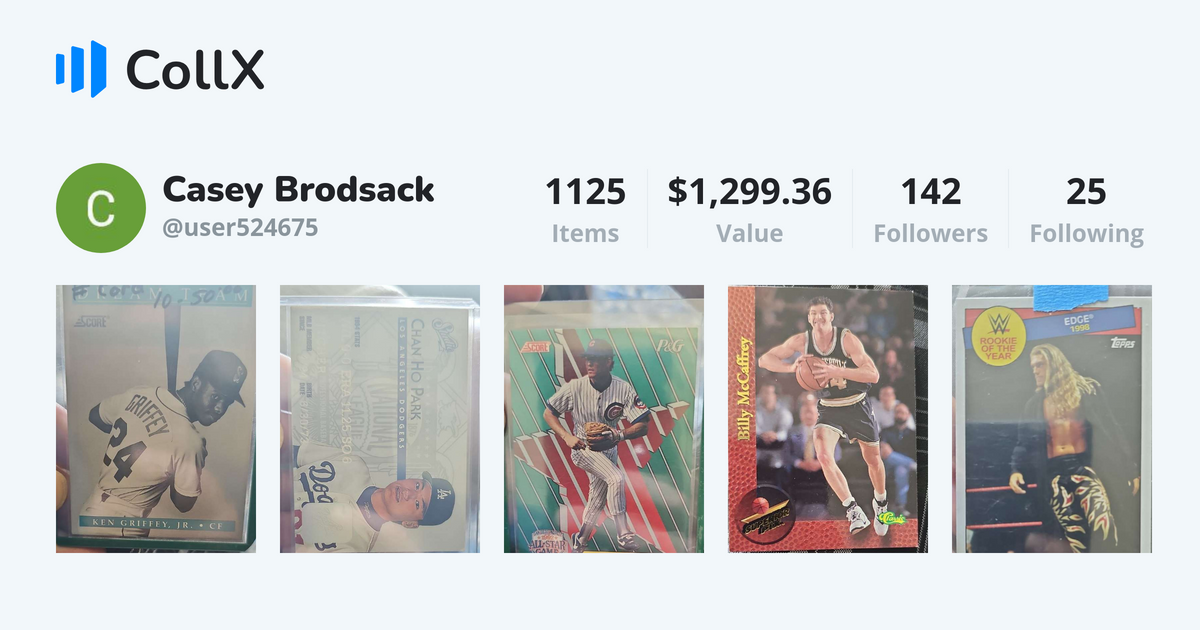Click the CollX wordmark text
The height and width of the screenshot is (630, 1200).
pyautogui.click(x=195, y=69)
